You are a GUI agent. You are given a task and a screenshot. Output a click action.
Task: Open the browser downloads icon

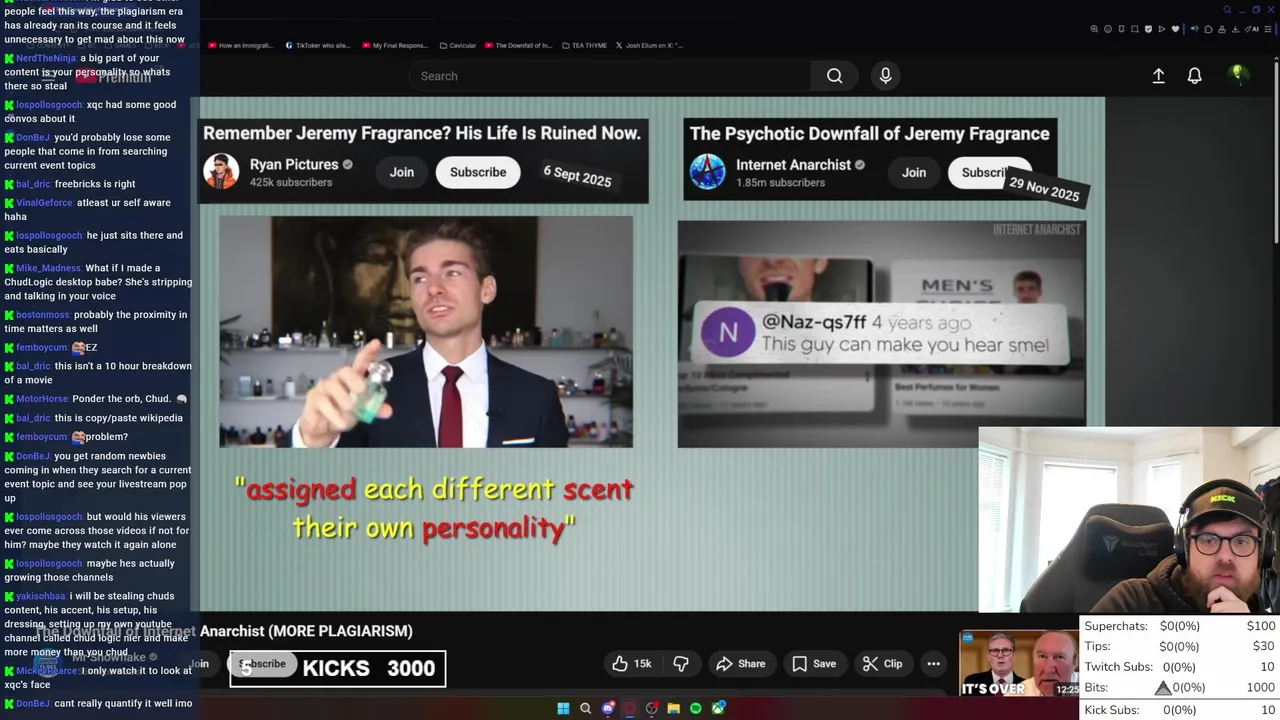coord(1235,29)
